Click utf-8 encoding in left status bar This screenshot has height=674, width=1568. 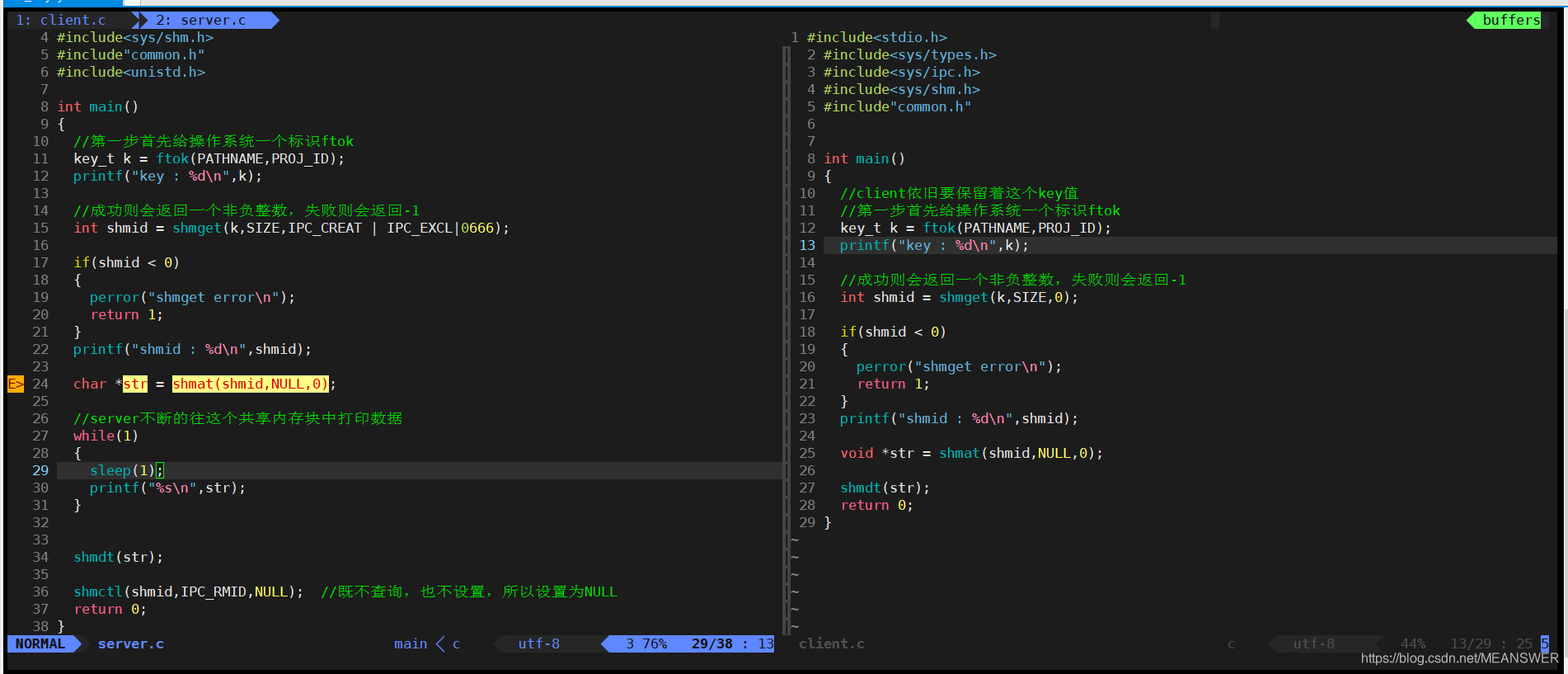(538, 643)
